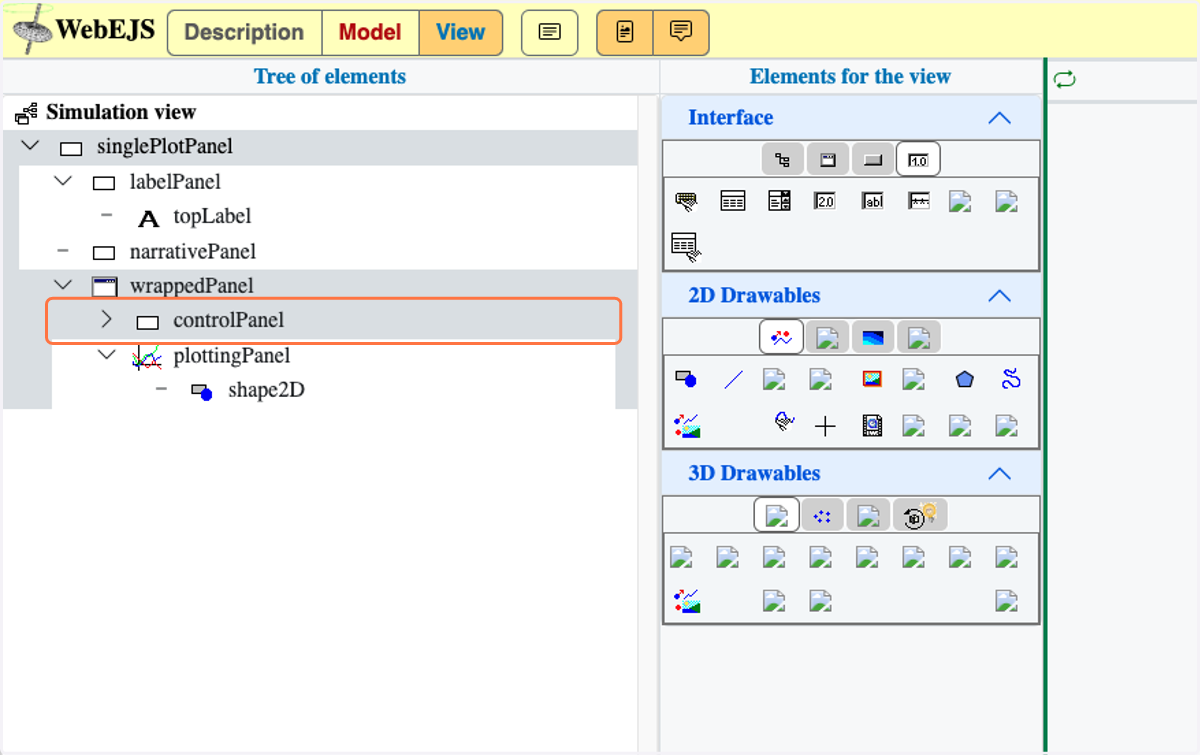Screen dimensions: 1200x755
Task: Open the Interface window-containers icon tab
Action: pyautogui.click(x=828, y=159)
